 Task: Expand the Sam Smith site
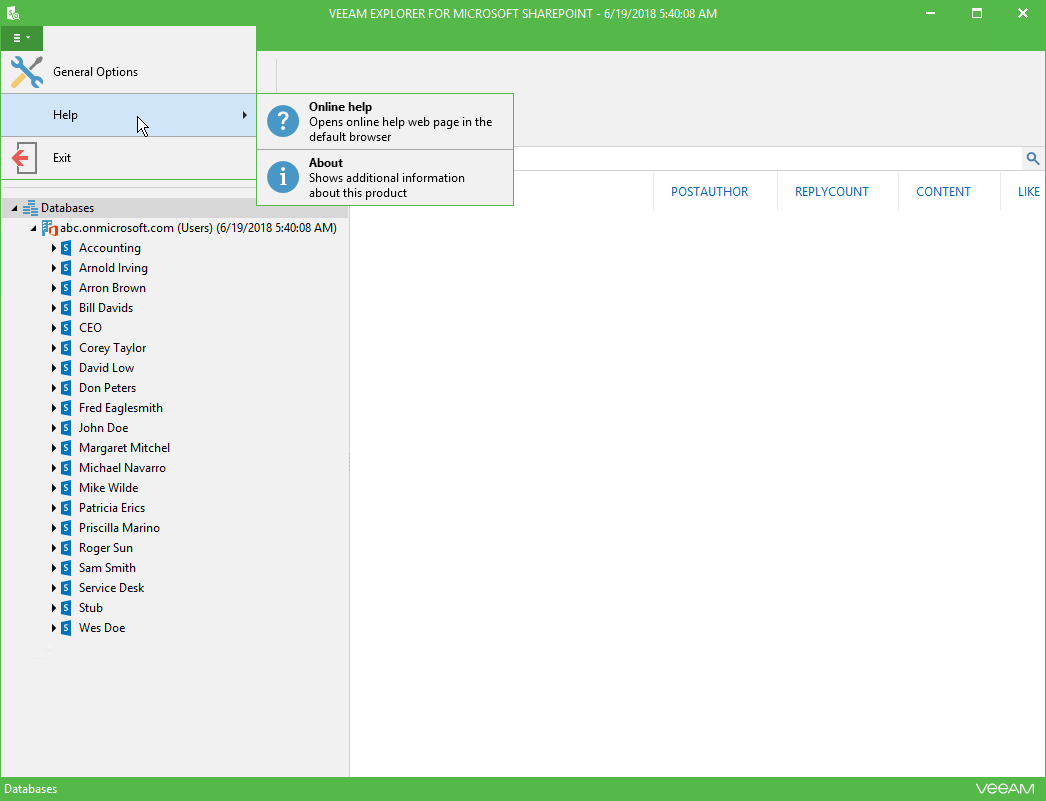click(x=54, y=568)
